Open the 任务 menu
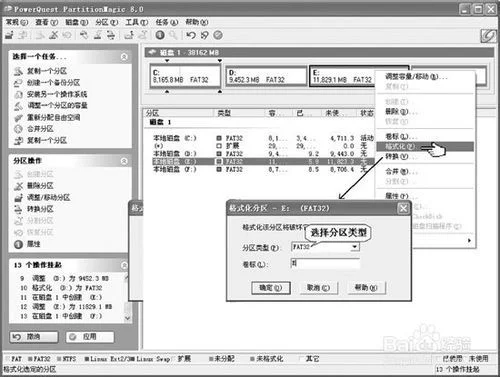The image size is (500, 377). click(167, 22)
